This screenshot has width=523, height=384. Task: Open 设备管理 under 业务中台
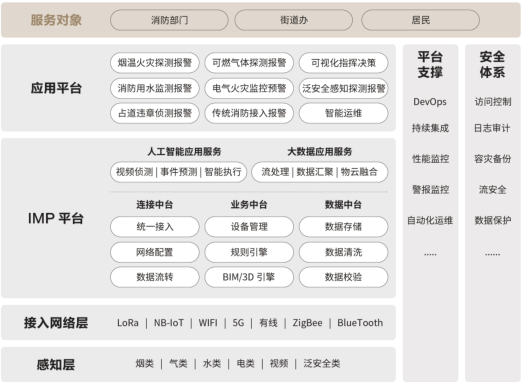click(249, 227)
